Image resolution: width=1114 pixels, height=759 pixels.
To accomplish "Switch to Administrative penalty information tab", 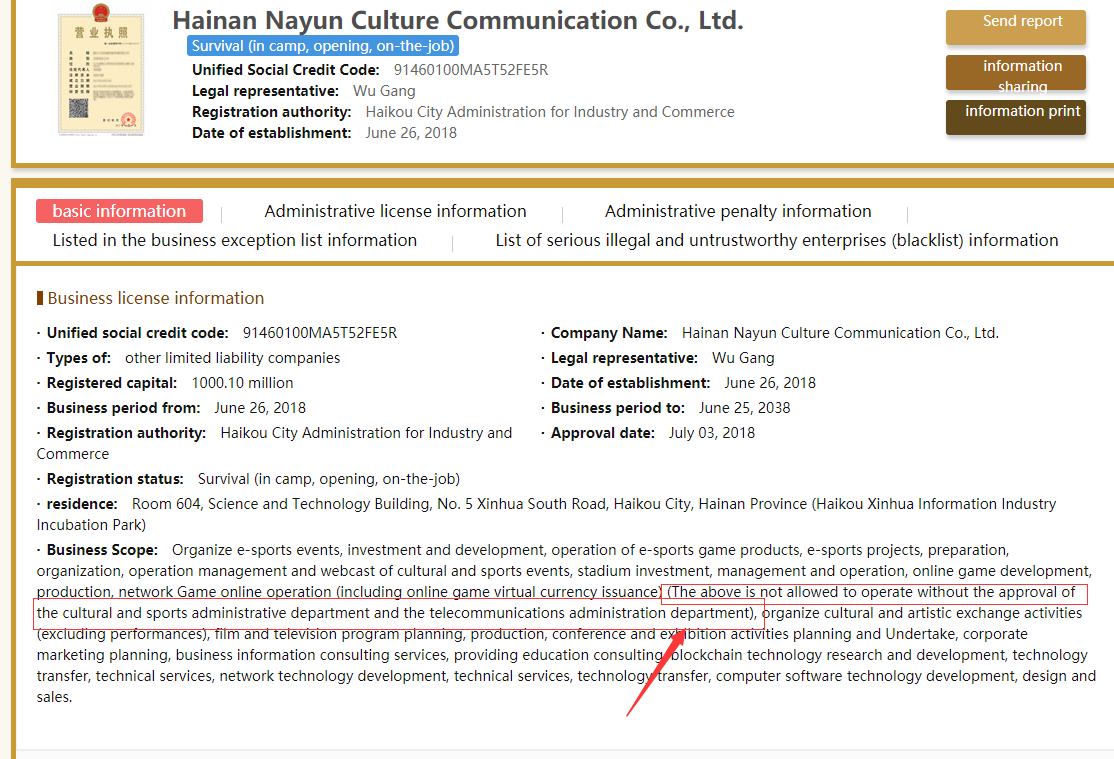I will (737, 211).
